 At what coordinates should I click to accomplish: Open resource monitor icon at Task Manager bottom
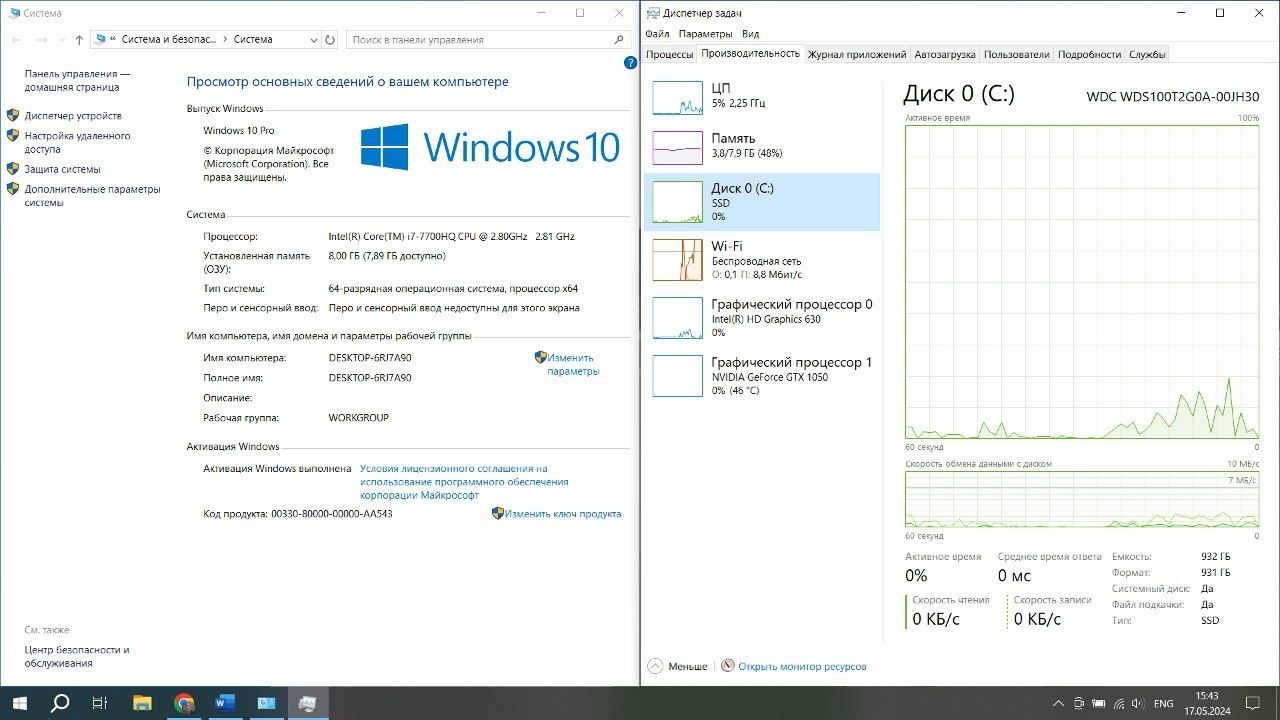coord(728,666)
